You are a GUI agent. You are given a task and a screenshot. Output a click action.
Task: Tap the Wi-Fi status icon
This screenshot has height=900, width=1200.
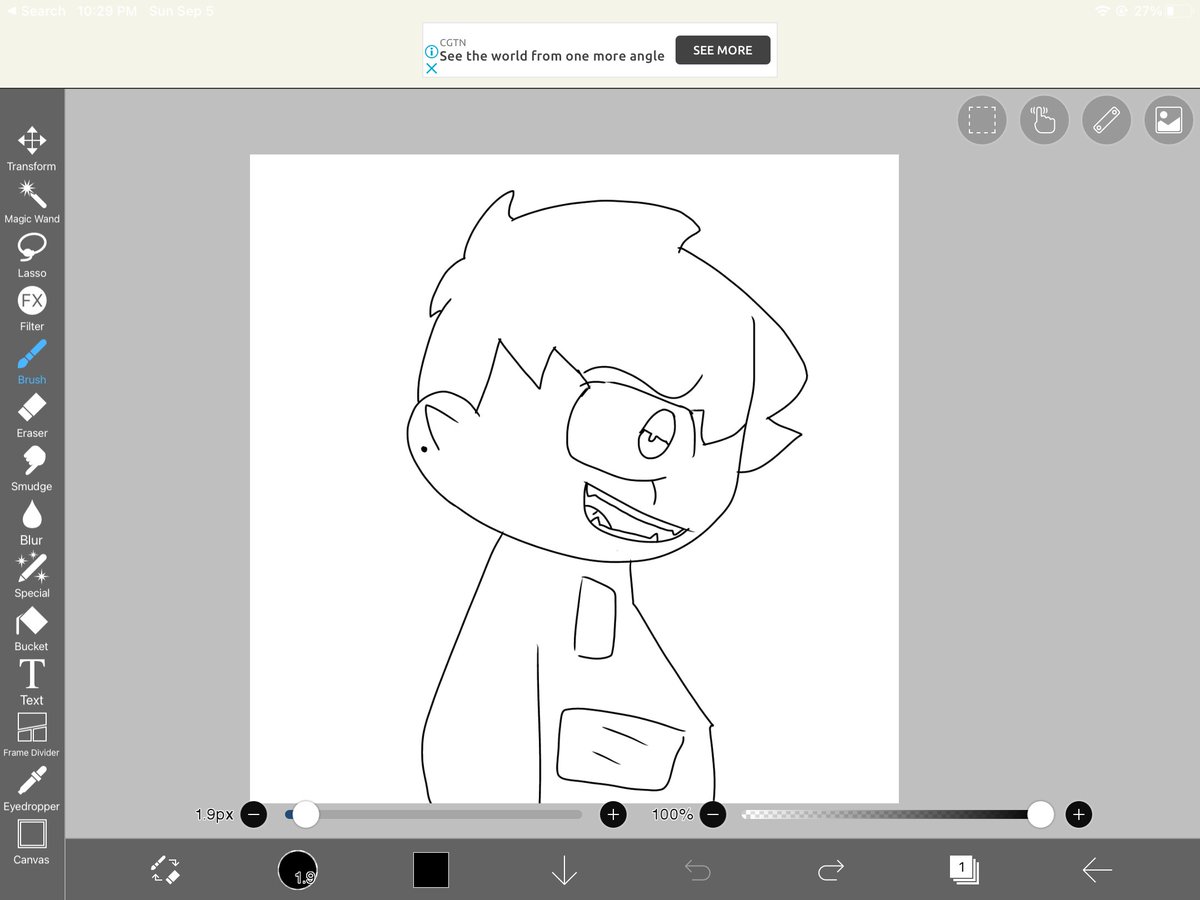coord(1102,11)
